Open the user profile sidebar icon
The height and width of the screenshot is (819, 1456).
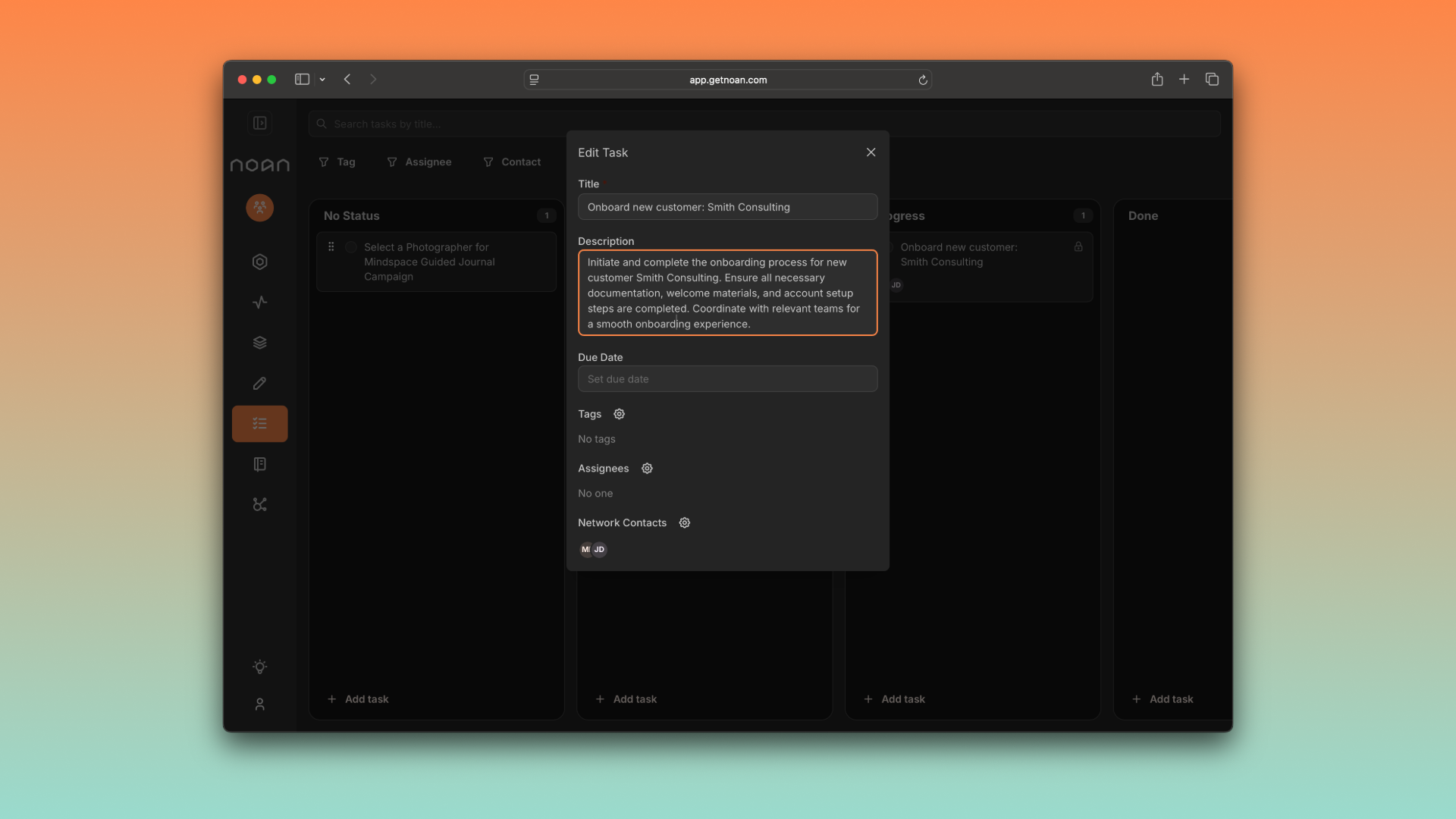point(259,704)
